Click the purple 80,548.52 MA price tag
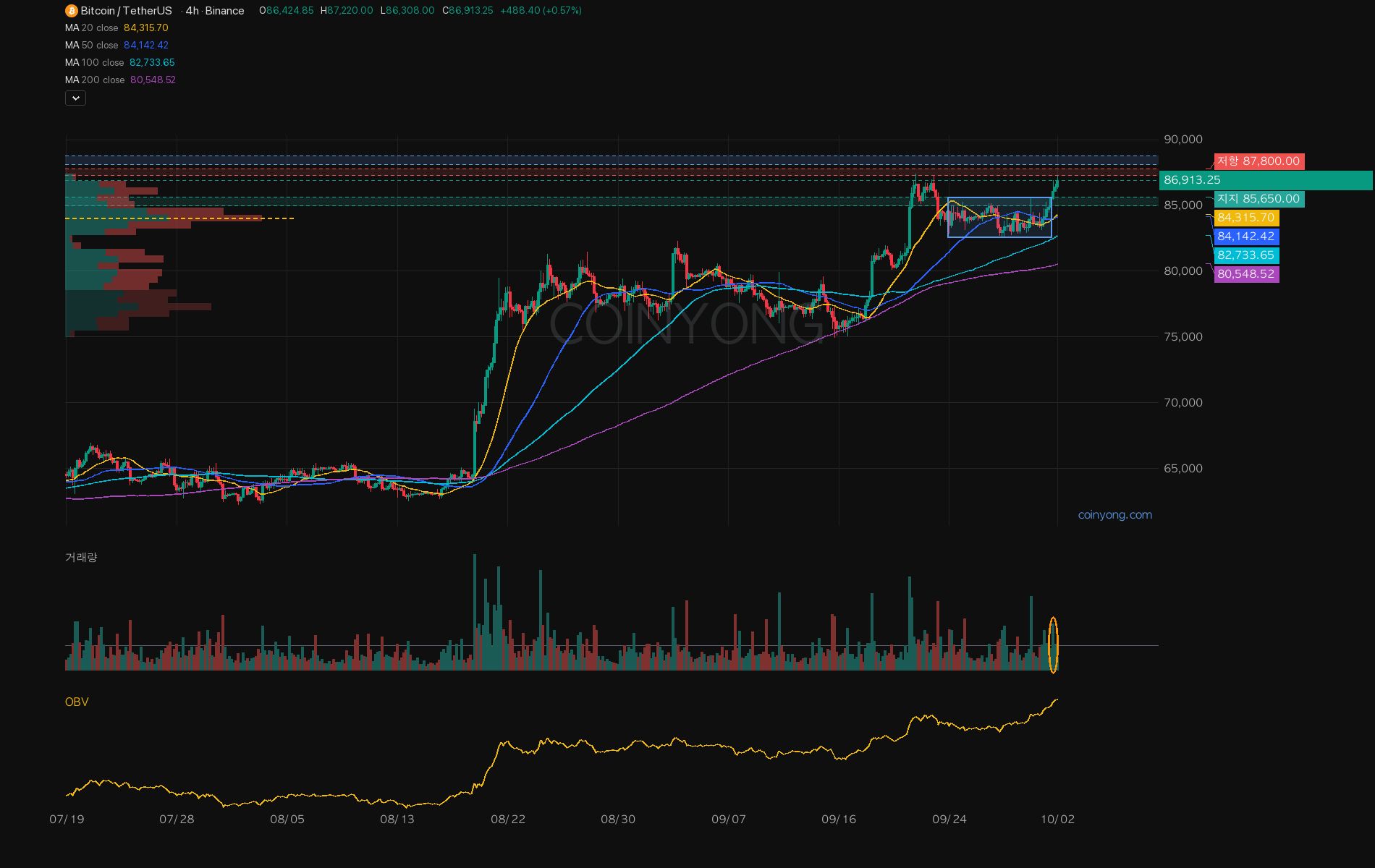Image resolution: width=1375 pixels, height=868 pixels. point(1246,274)
